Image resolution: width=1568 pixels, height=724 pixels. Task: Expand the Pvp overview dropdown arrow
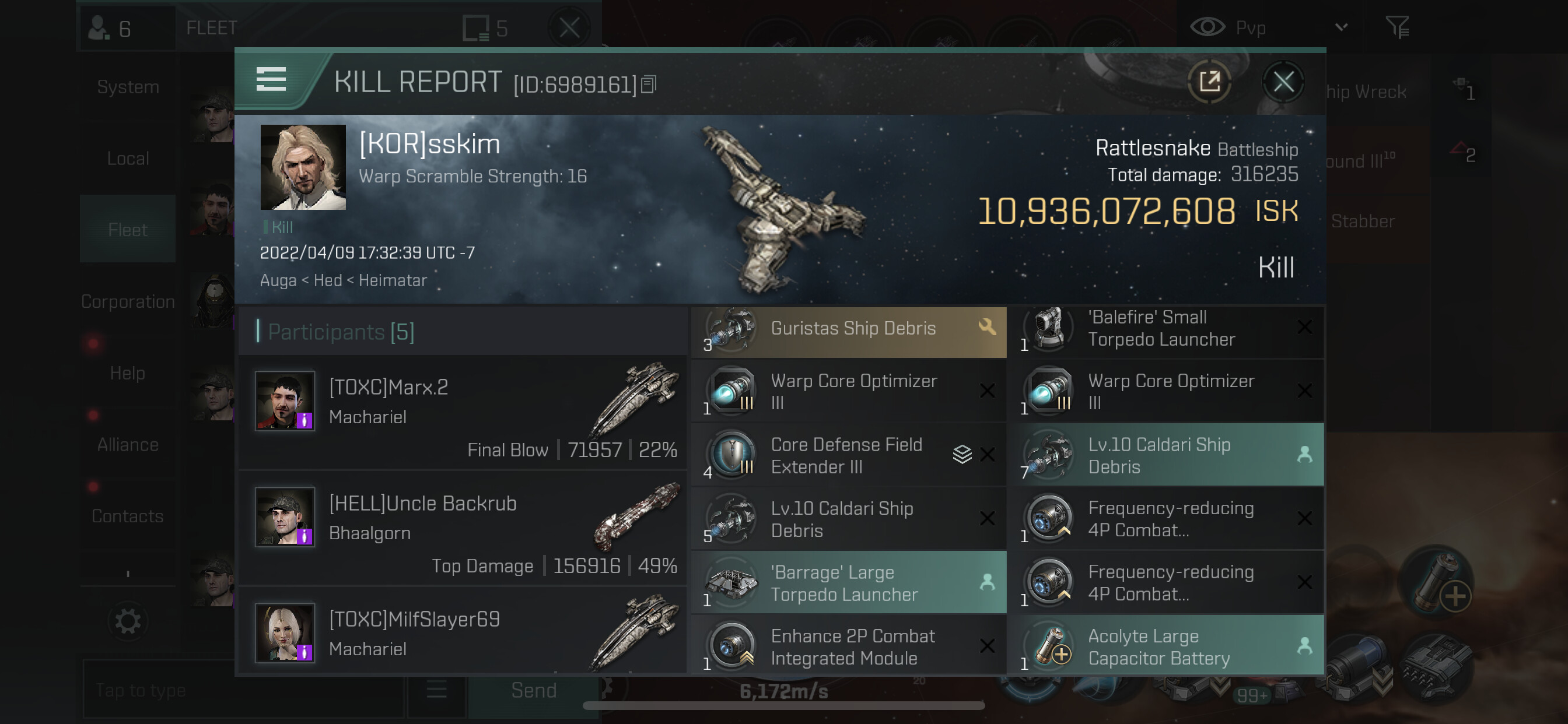pyautogui.click(x=1340, y=27)
